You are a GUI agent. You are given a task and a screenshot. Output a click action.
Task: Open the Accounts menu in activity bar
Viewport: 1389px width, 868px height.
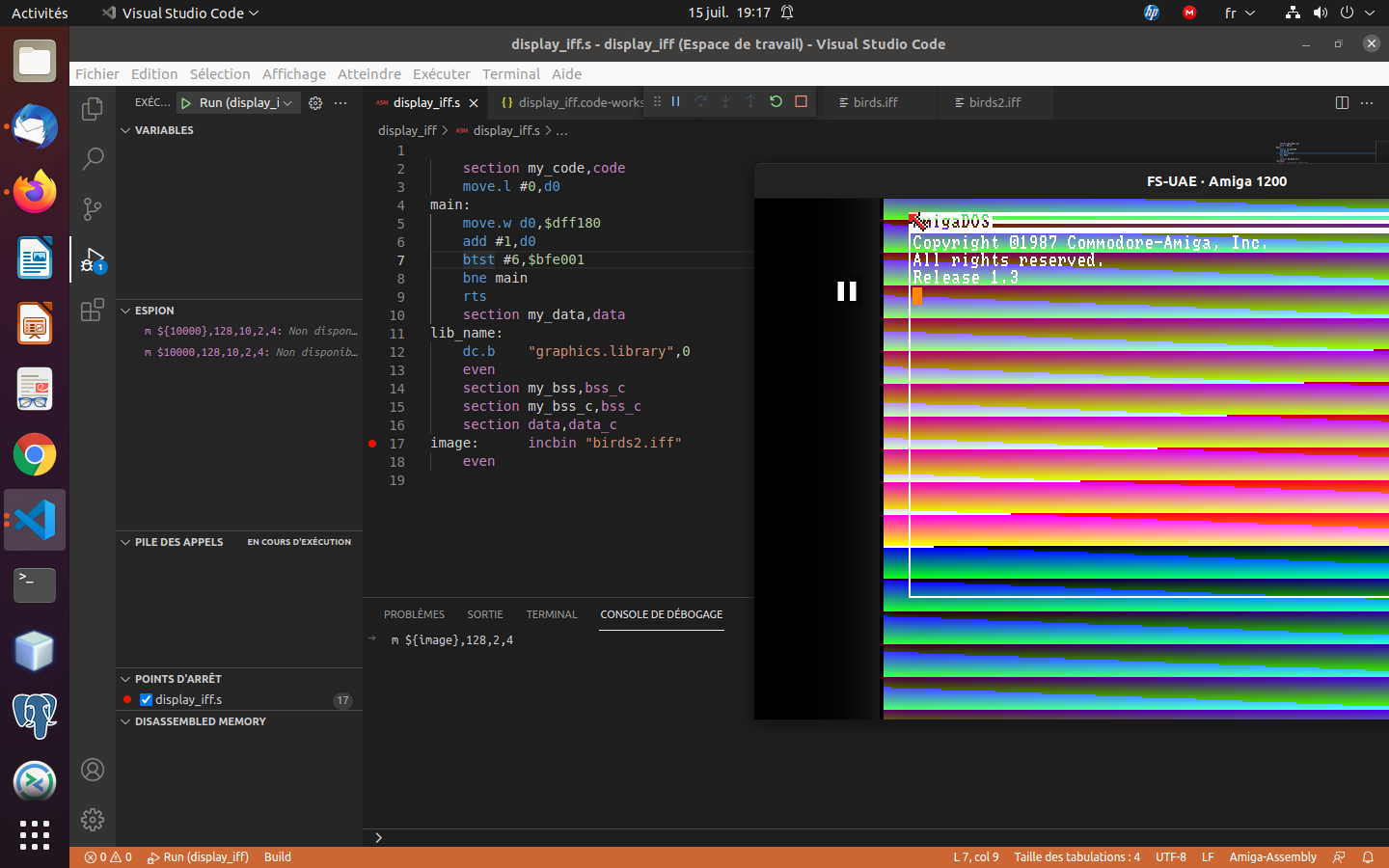[x=93, y=770]
